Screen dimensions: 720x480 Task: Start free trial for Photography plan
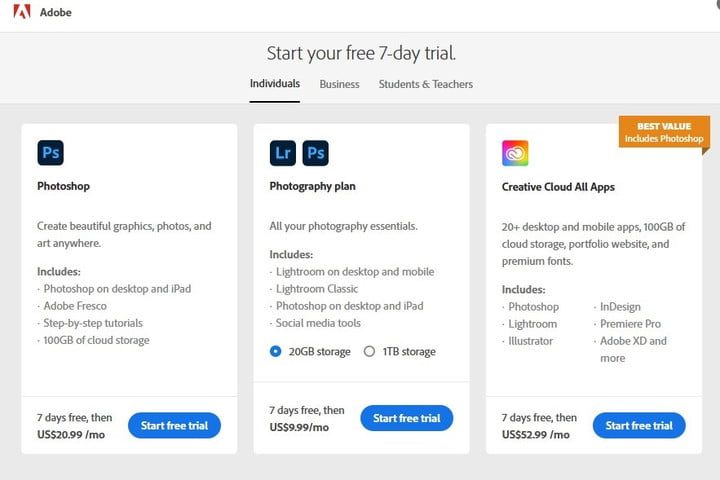coord(406,418)
